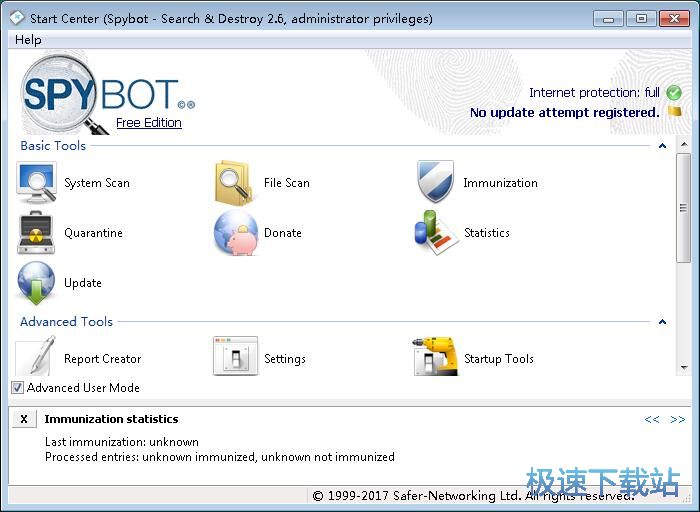Click the tools list scrollbar thumb

pos(683,208)
